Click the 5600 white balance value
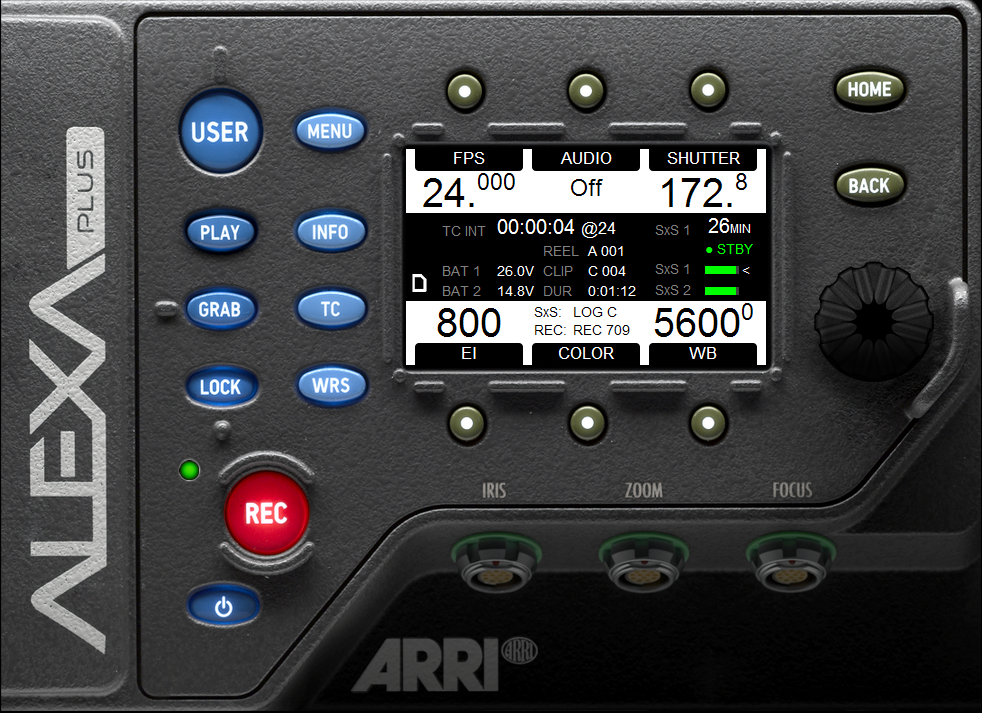The image size is (984, 713). point(703,322)
